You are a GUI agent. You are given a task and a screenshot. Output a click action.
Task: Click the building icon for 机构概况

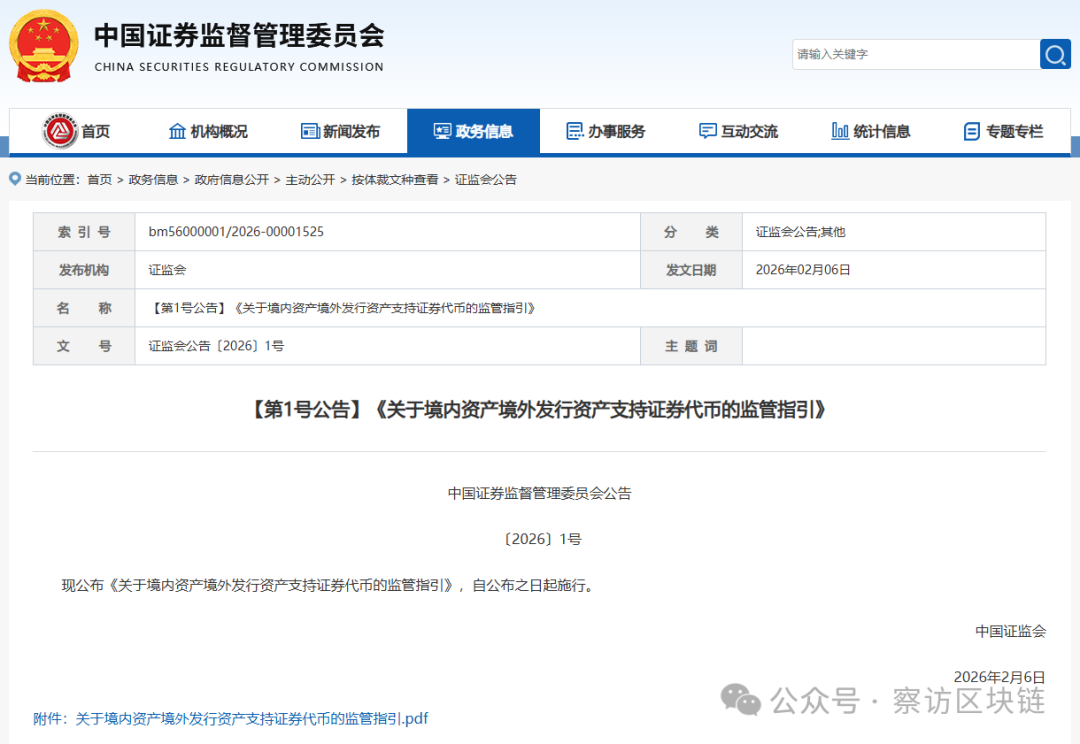[178, 131]
